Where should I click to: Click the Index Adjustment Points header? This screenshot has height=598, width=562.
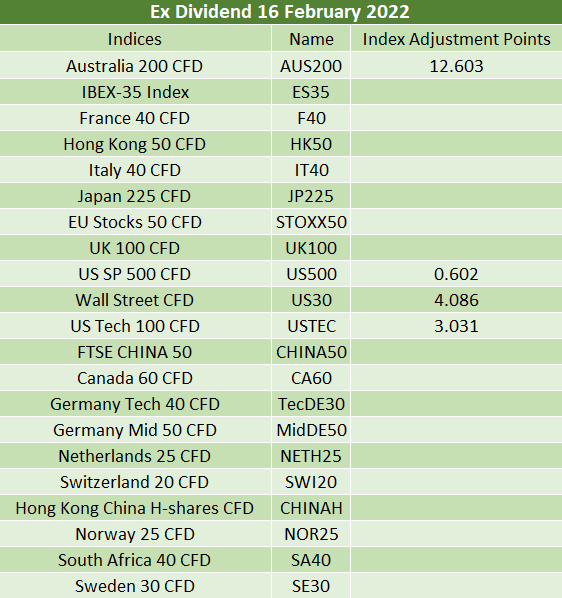456,39
